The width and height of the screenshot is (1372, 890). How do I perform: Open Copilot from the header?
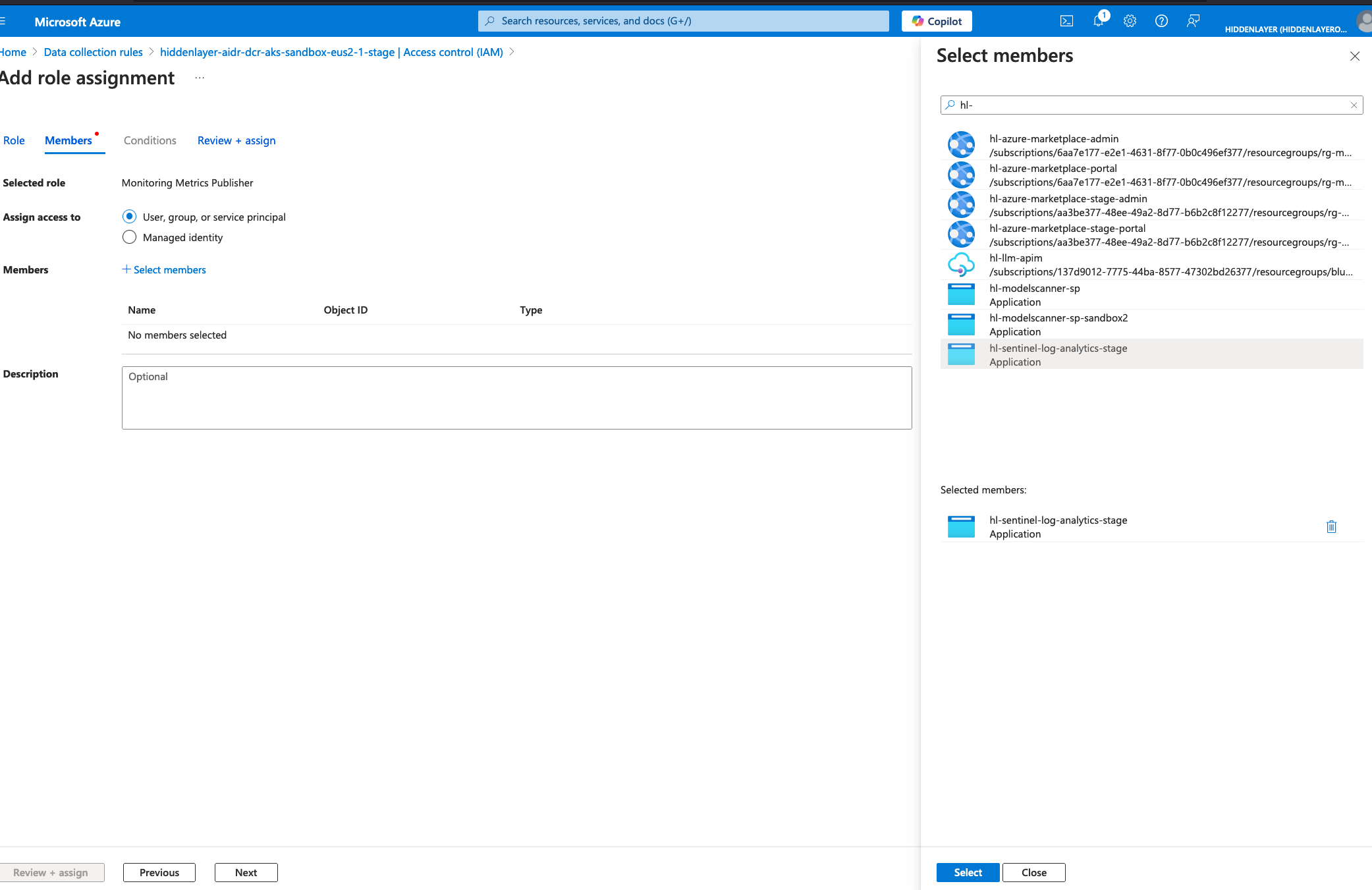tap(937, 21)
